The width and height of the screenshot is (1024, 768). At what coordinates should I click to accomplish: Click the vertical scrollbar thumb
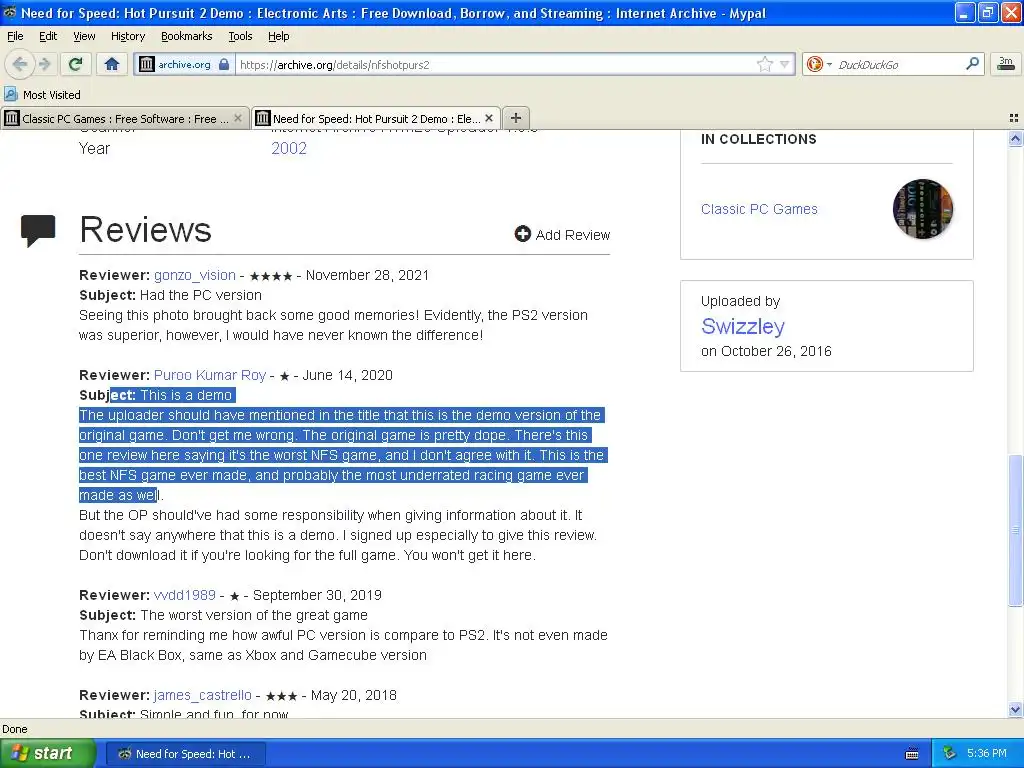[x=1015, y=530]
